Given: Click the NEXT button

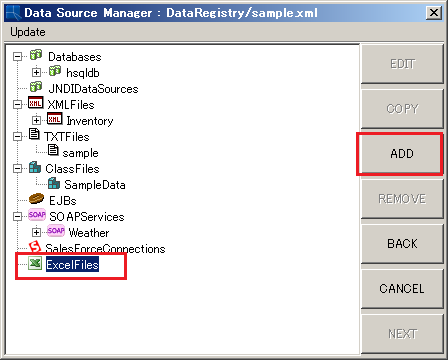Looking at the screenshot, I should coord(402,334).
